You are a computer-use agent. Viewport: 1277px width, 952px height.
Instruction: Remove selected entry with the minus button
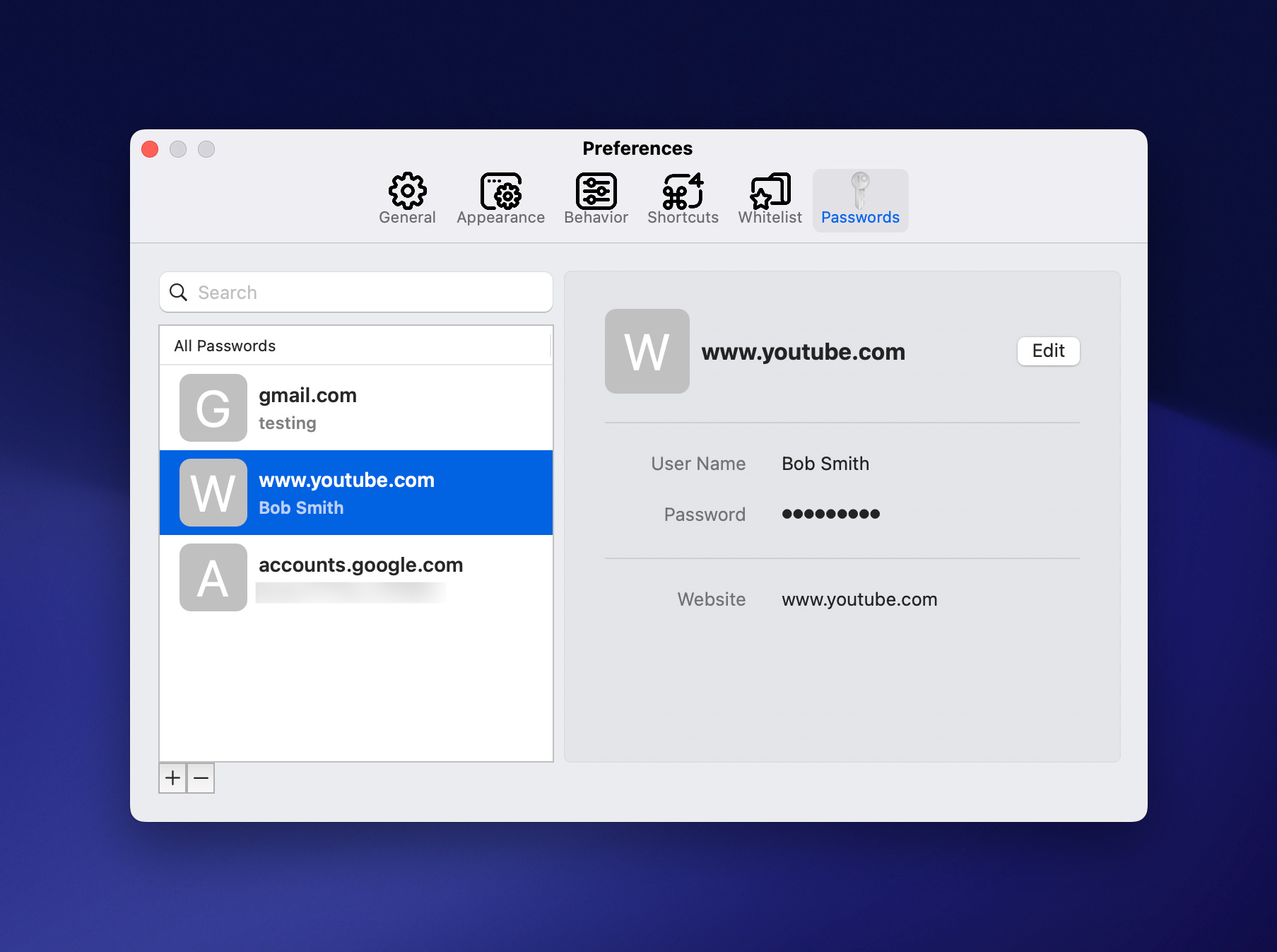tap(200, 778)
